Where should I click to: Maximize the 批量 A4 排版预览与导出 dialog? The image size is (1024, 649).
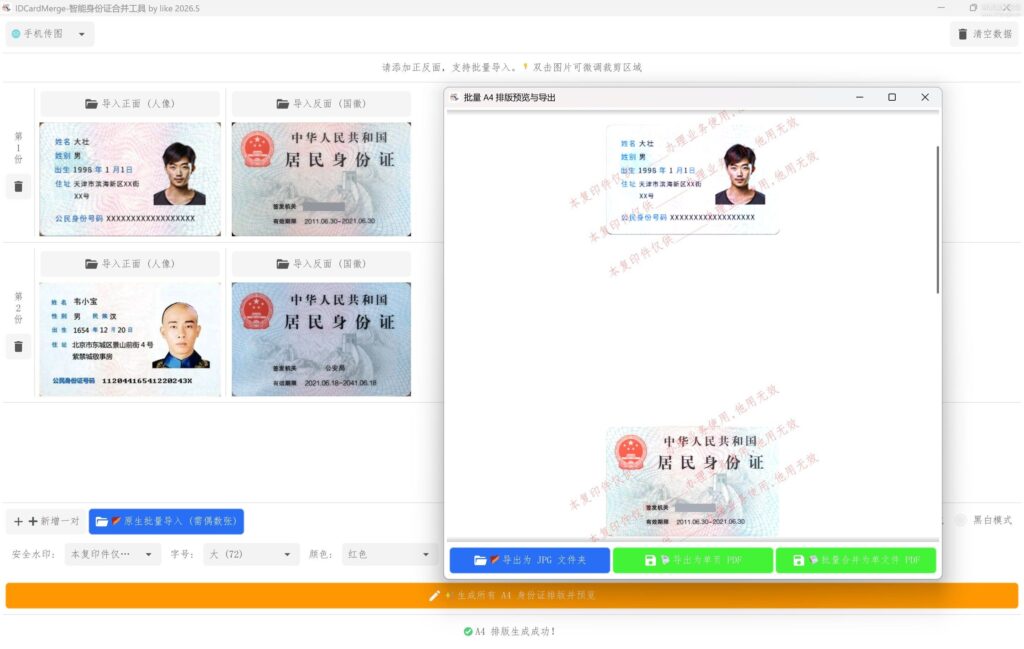892,97
